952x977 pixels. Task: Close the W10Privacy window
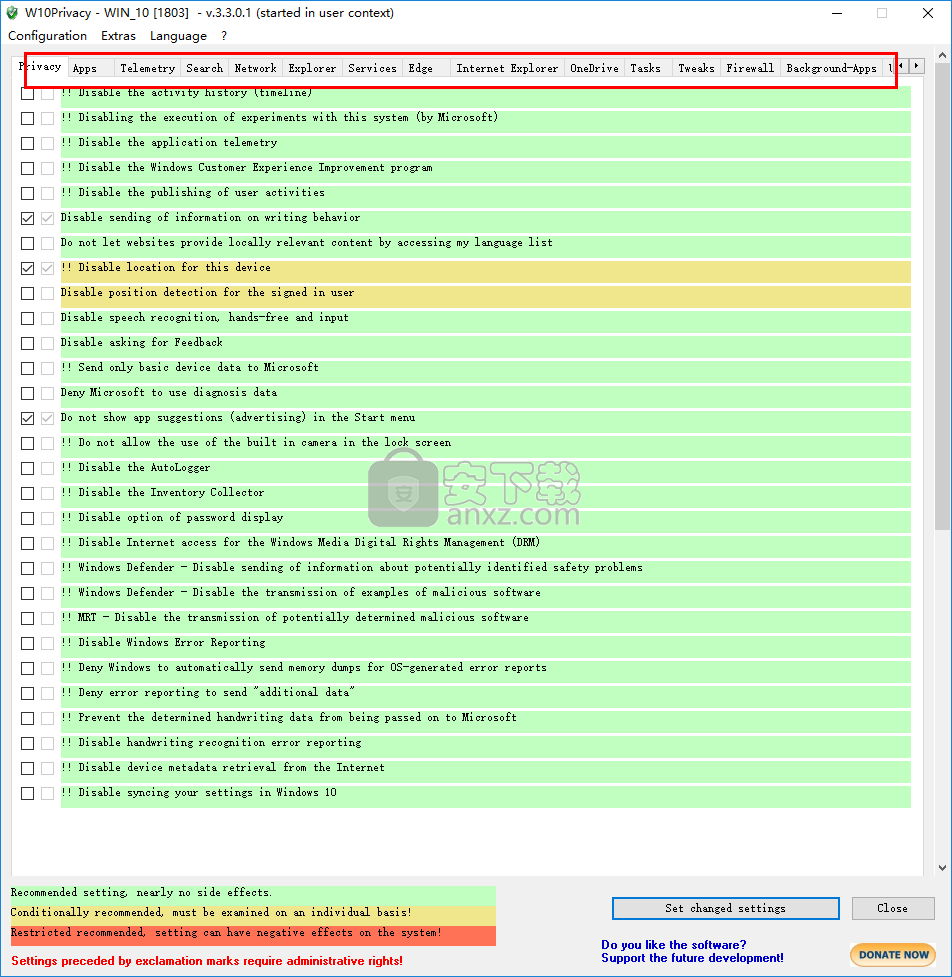pos(928,13)
